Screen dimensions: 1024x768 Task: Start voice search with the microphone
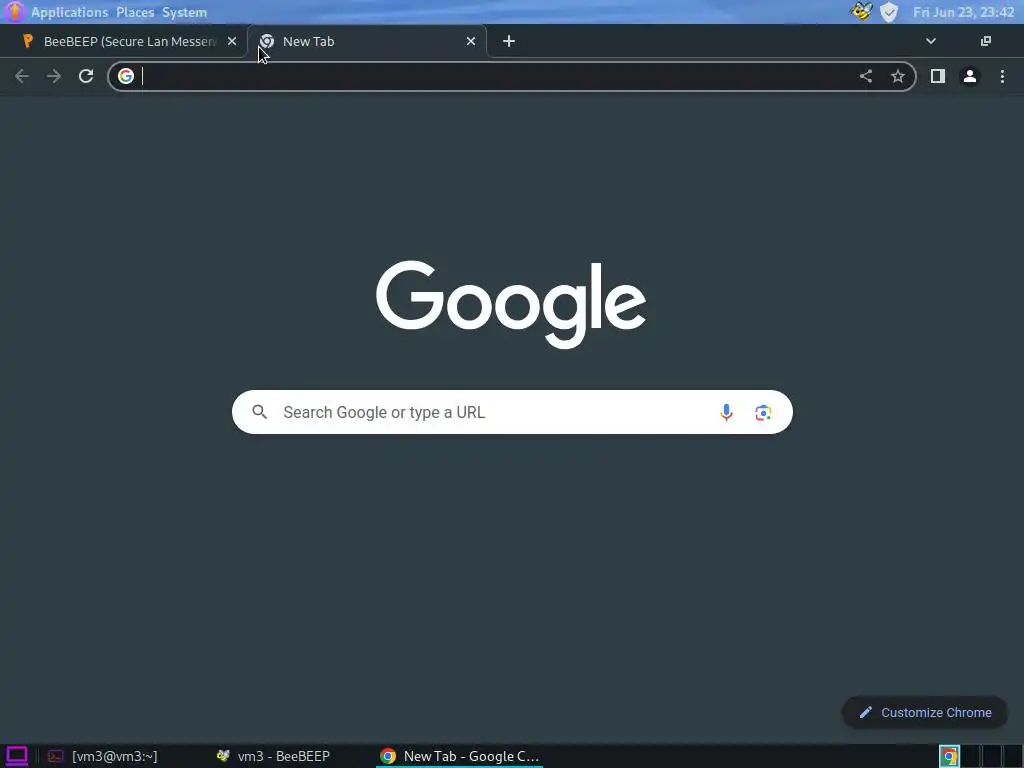(726, 412)
